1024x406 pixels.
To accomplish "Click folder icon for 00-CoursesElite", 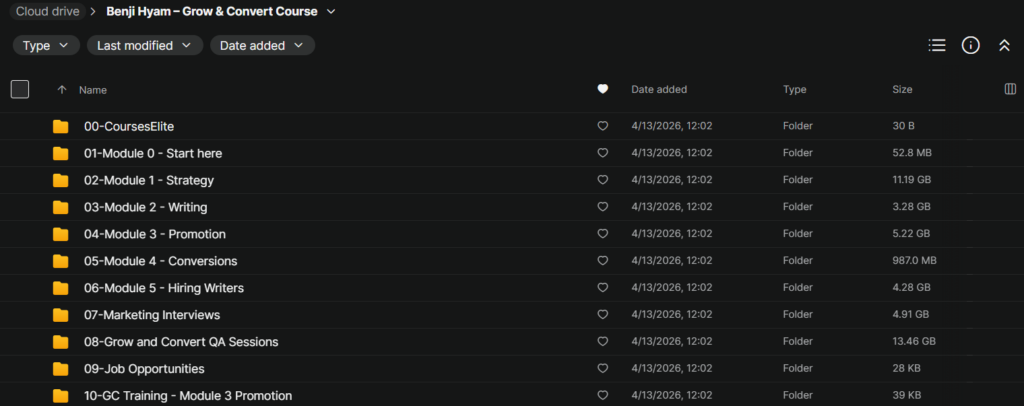I will point(61,126).
